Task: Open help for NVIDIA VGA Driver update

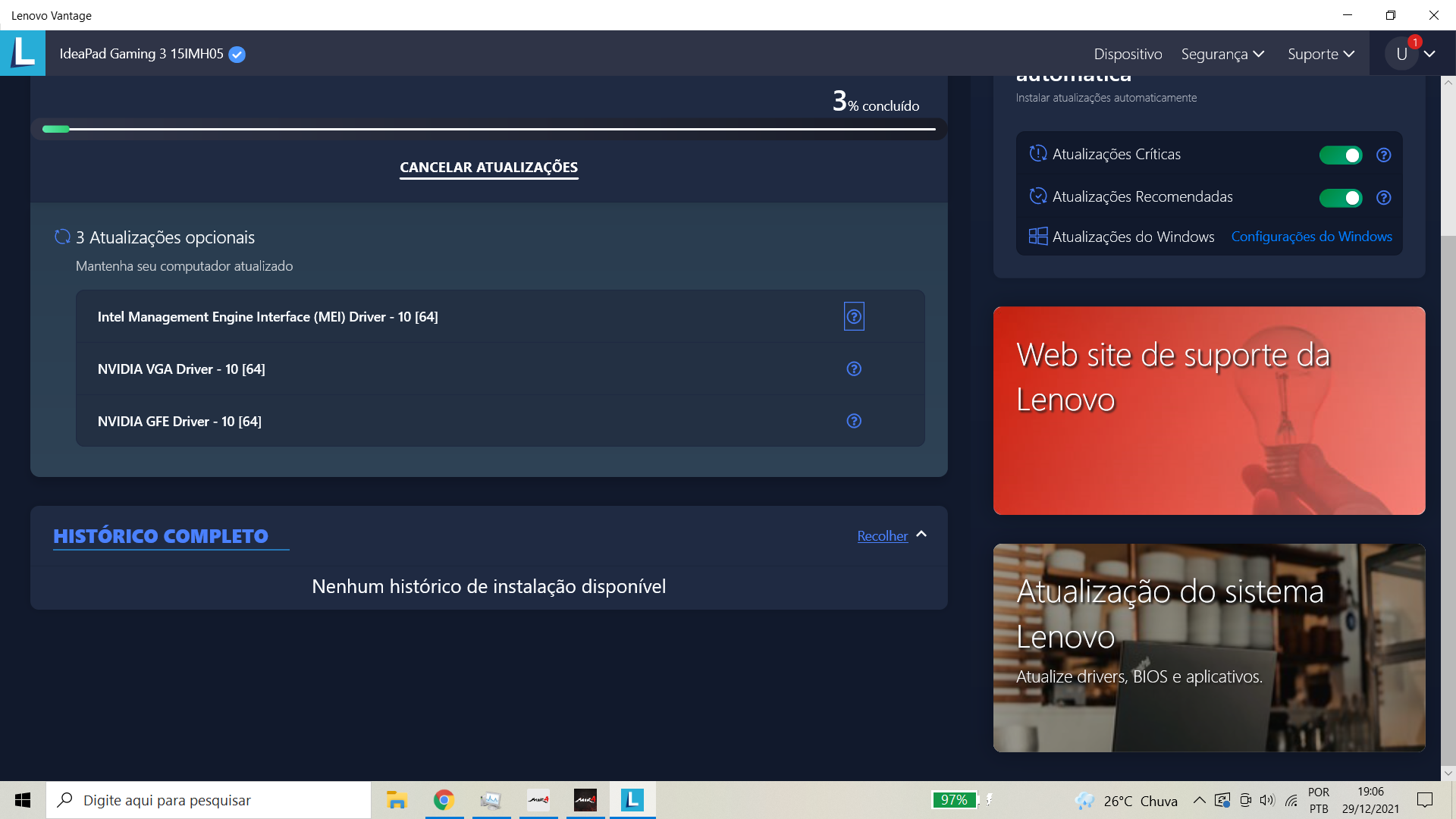Action: (x=854, y=369)
